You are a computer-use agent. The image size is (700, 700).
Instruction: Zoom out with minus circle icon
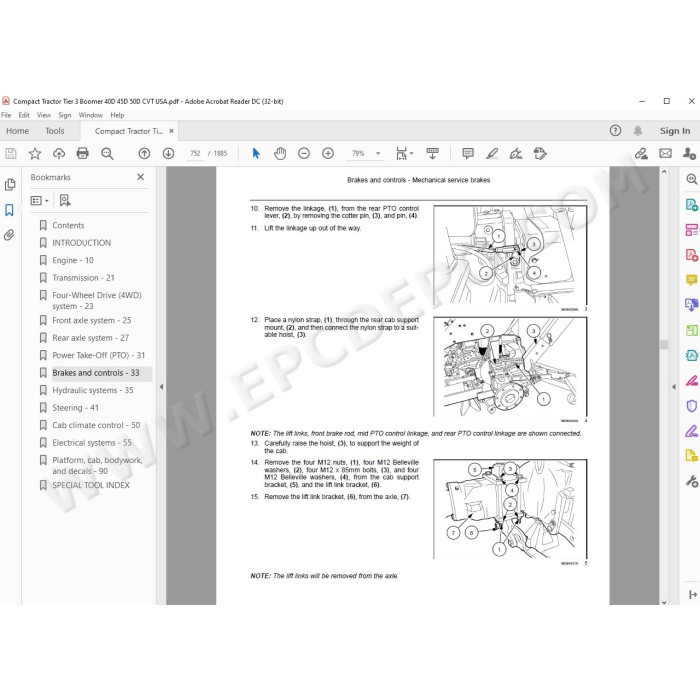[x=304, y=154]
